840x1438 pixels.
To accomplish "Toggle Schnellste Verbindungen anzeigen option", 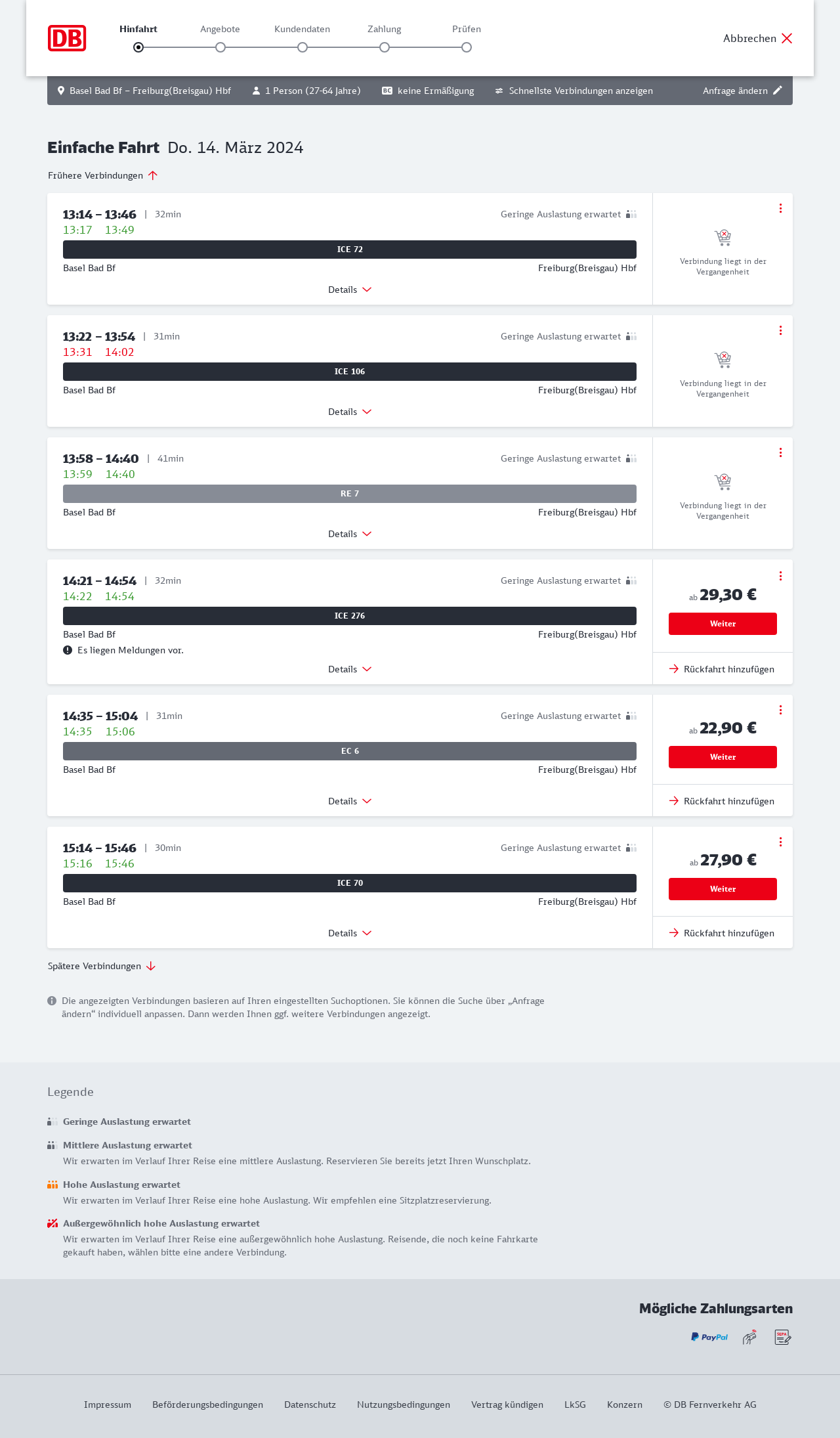I will (574, 91).
